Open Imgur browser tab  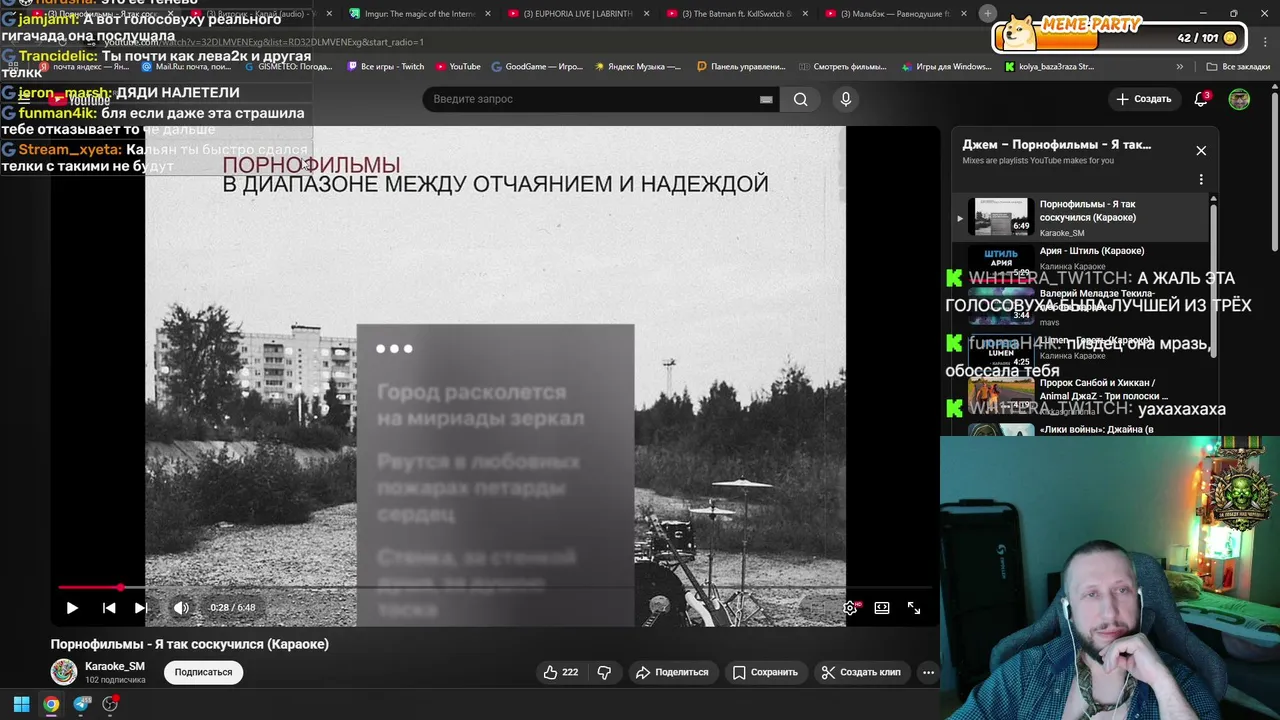[412, 14]
